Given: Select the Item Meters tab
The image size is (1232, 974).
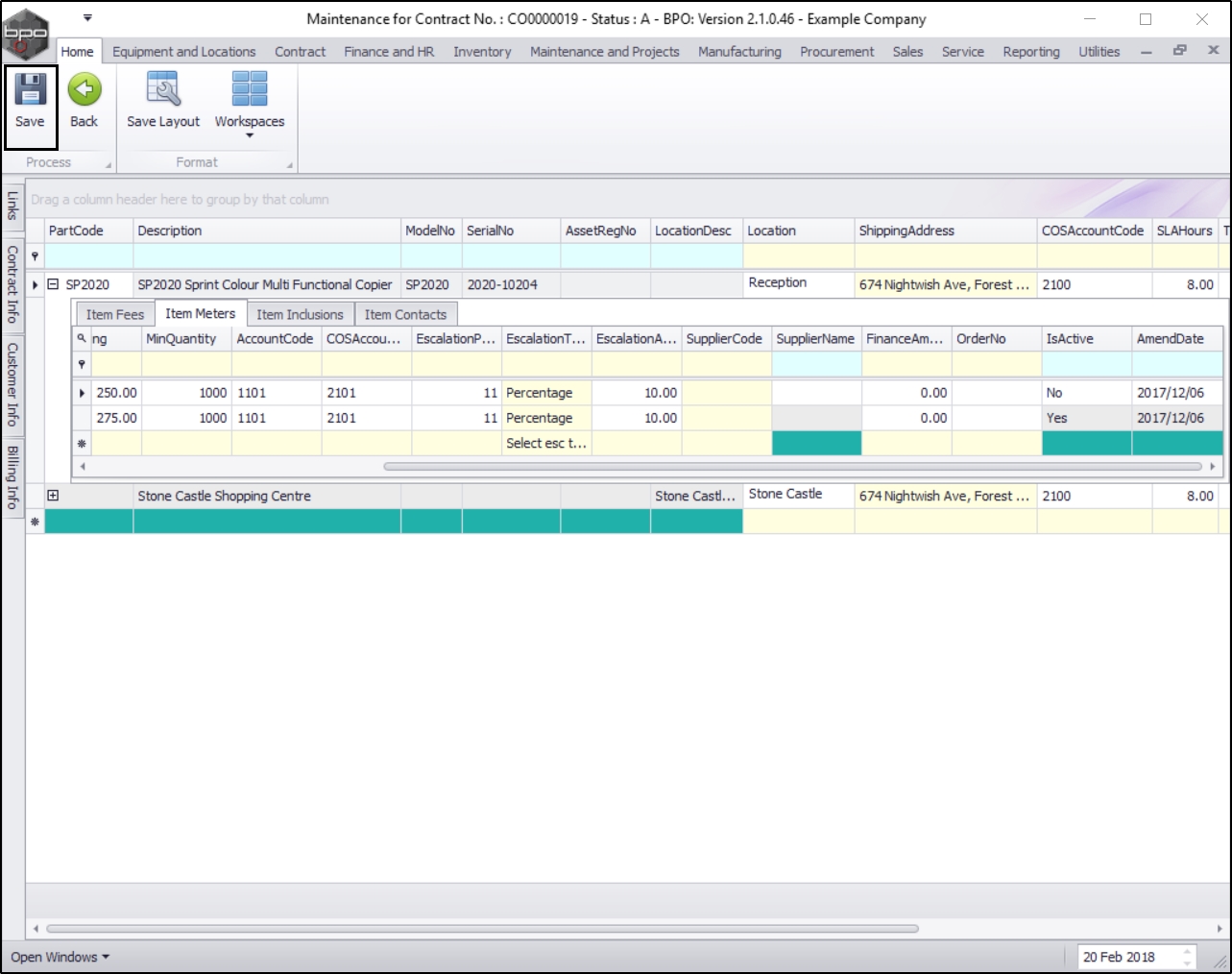Looking at the screenshot, I should [x=200, y=313].
